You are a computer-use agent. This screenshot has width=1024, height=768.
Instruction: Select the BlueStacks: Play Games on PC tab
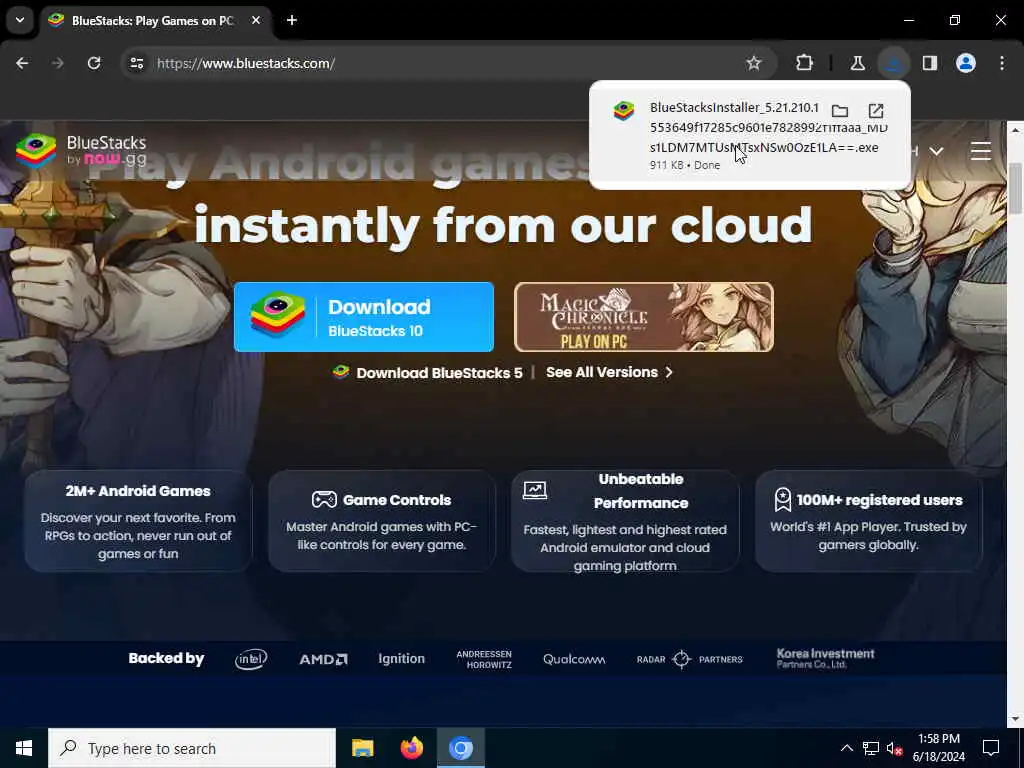[x=153, y=20]
